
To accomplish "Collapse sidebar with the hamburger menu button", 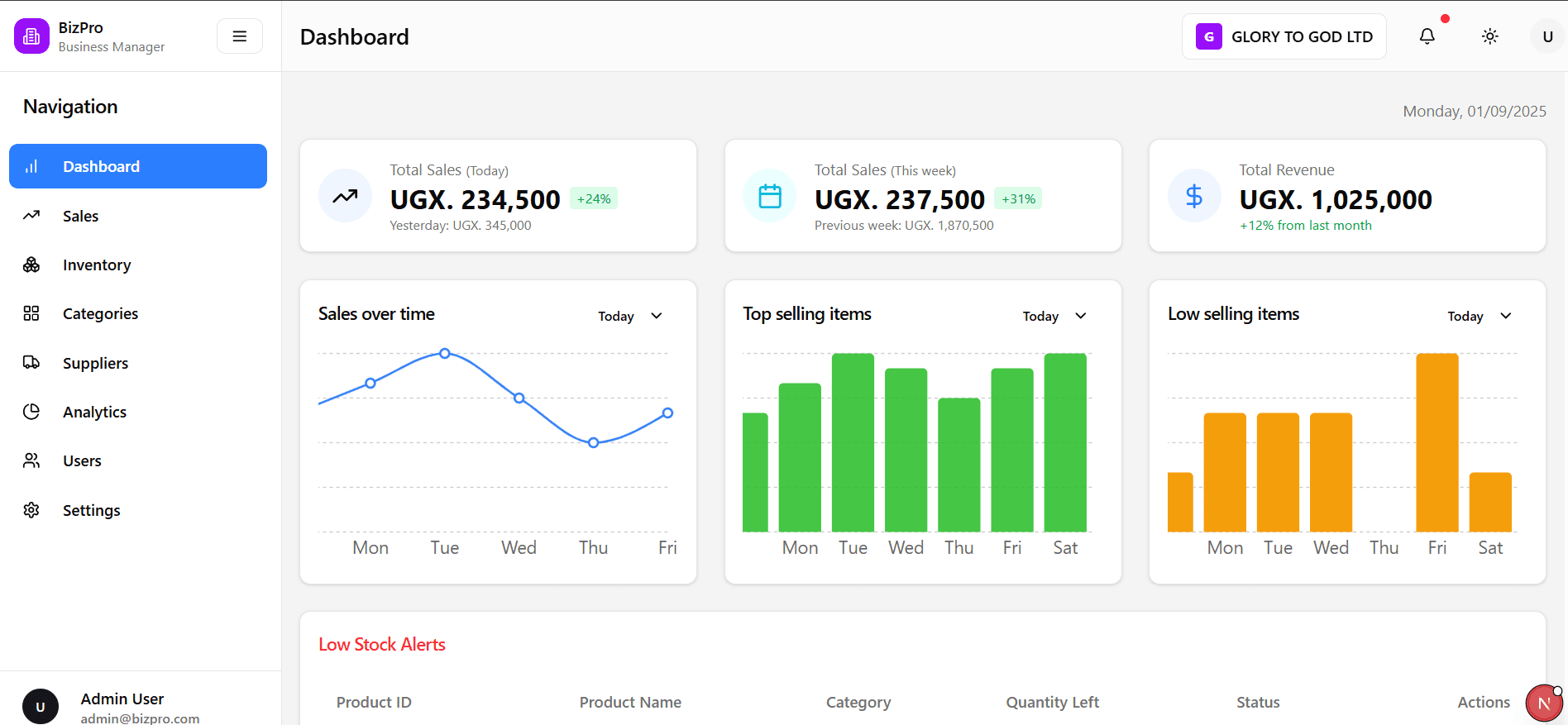I will click(x=240, y=36).
